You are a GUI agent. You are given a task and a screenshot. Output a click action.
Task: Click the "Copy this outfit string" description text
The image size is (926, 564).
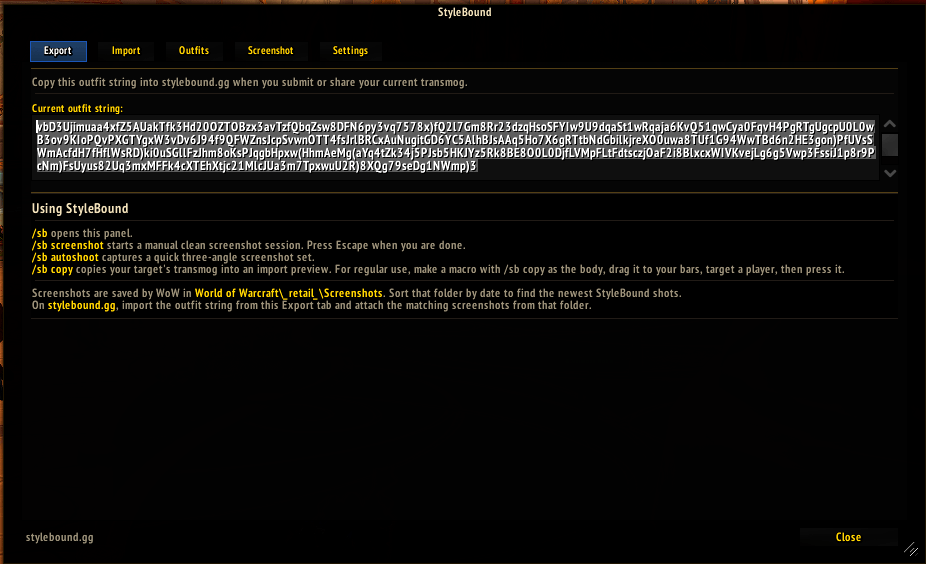pos(249,82)
